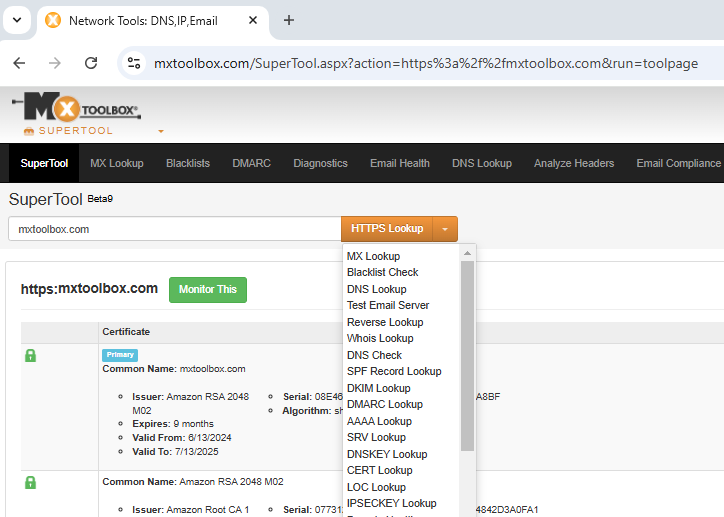Viewport: 724px width, 517px height.
Task: Toggle the lookup type dropdown caret
Action: click(x=445, y=229)
